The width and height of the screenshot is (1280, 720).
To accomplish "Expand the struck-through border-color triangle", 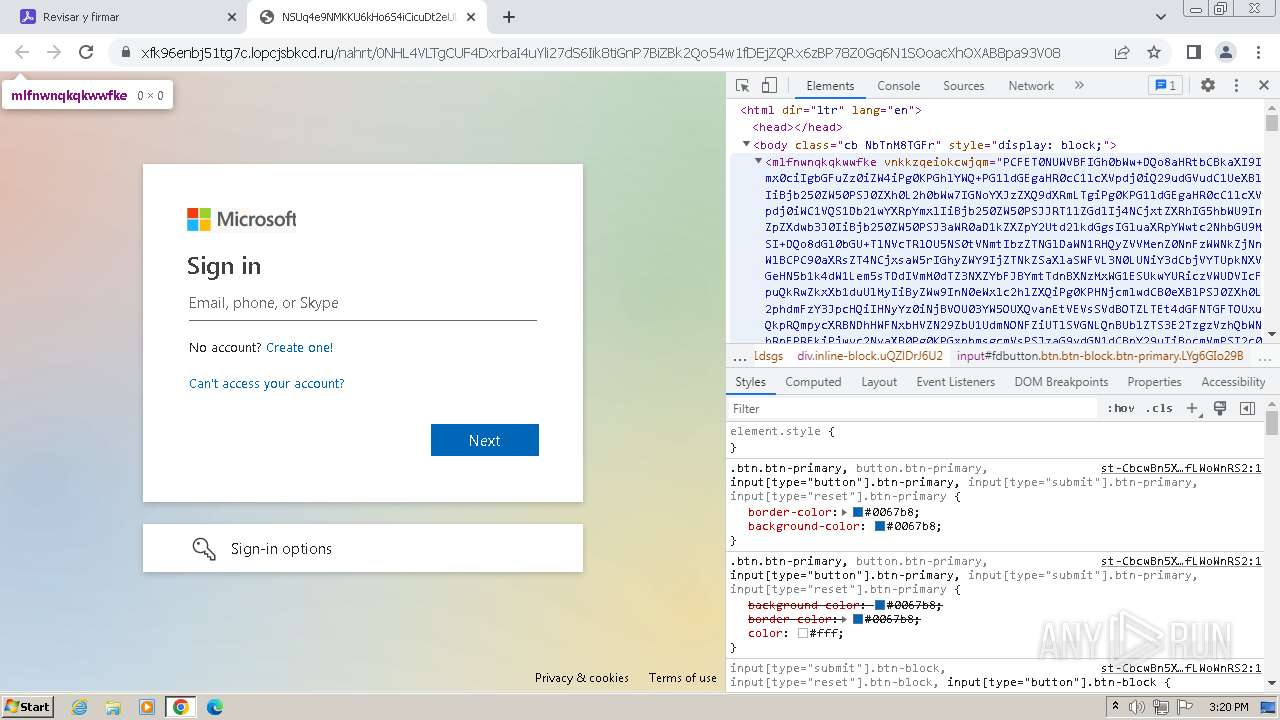I will 844,619.
